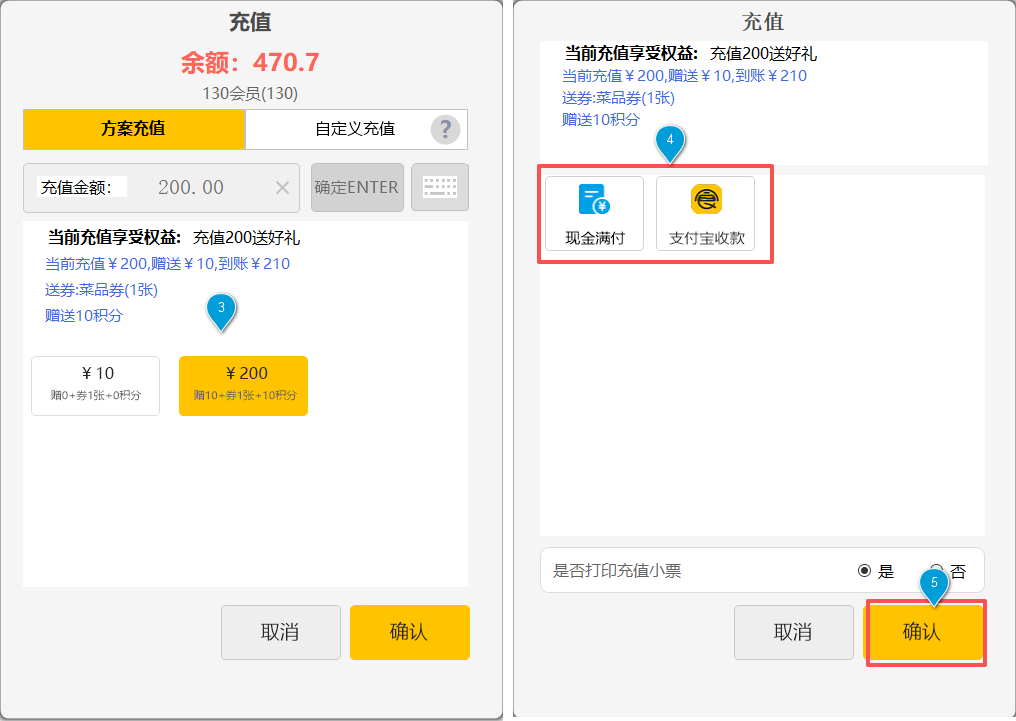Pick the ¥200 recharge plan
Screen dimensions: 1016x721
tap(243, 385)
